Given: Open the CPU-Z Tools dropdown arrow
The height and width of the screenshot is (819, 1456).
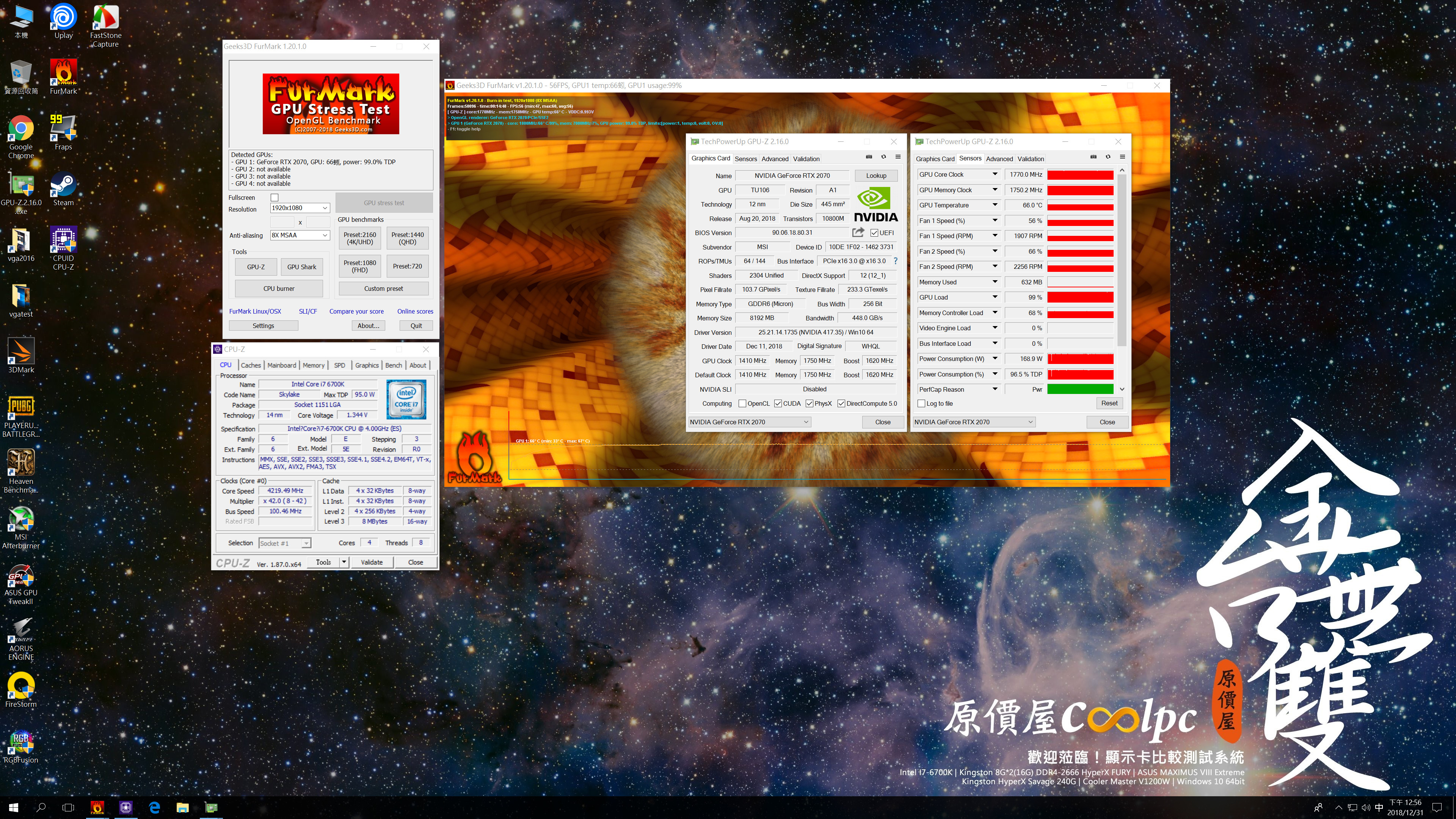Looking at the screenshot, I should point(344,562).
